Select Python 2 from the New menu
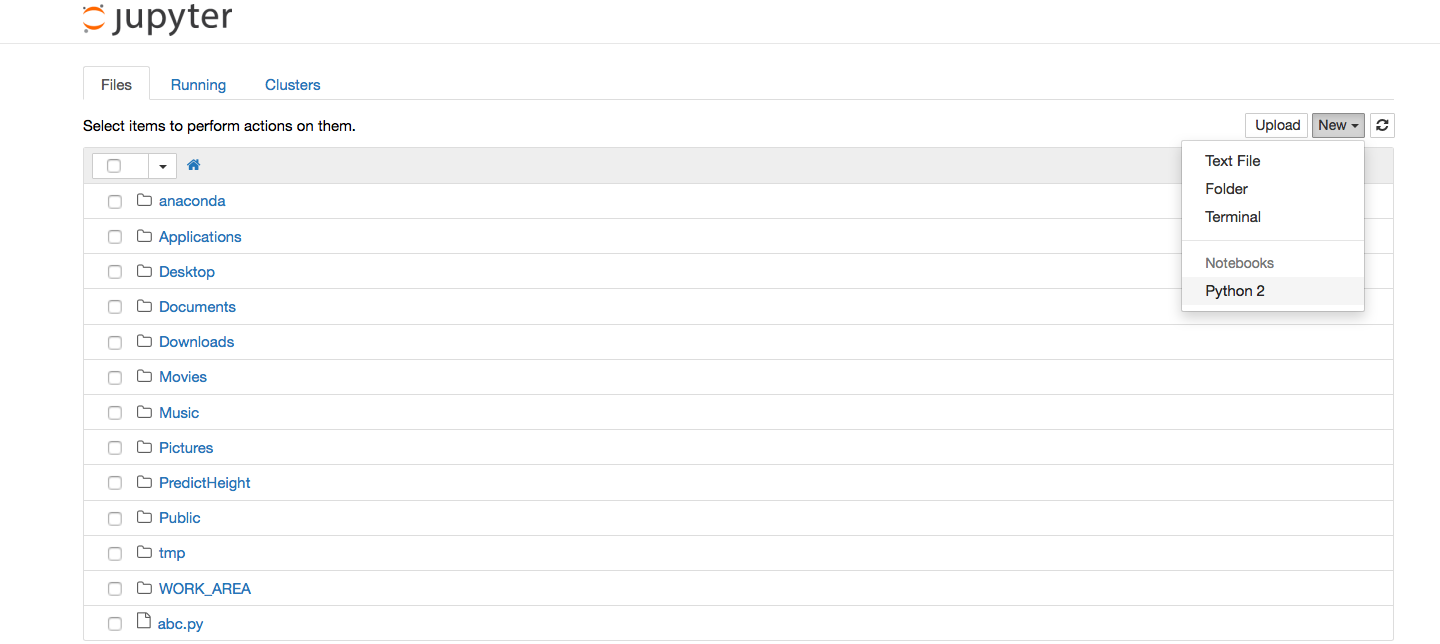The width and height of the screenshot is (1440, 644). [x=1235, y=291]
